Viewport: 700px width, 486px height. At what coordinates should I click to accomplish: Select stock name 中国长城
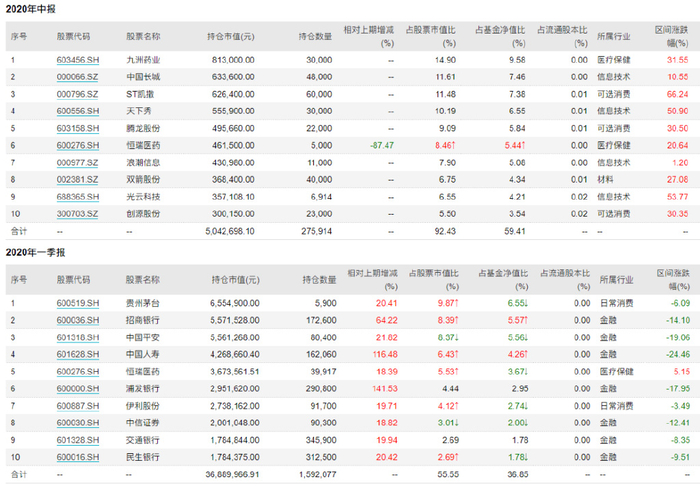coord(143,77)
